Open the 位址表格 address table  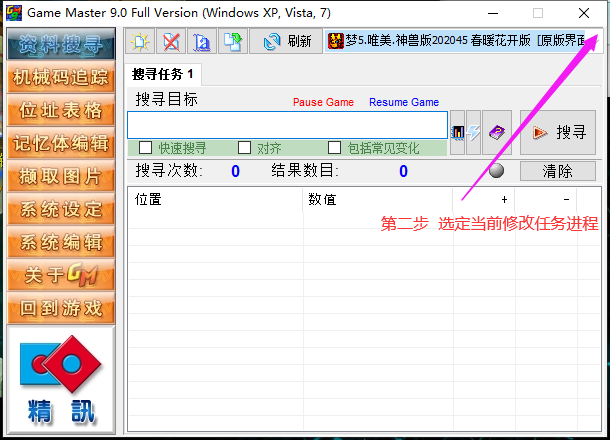click(x=61, y=110)
